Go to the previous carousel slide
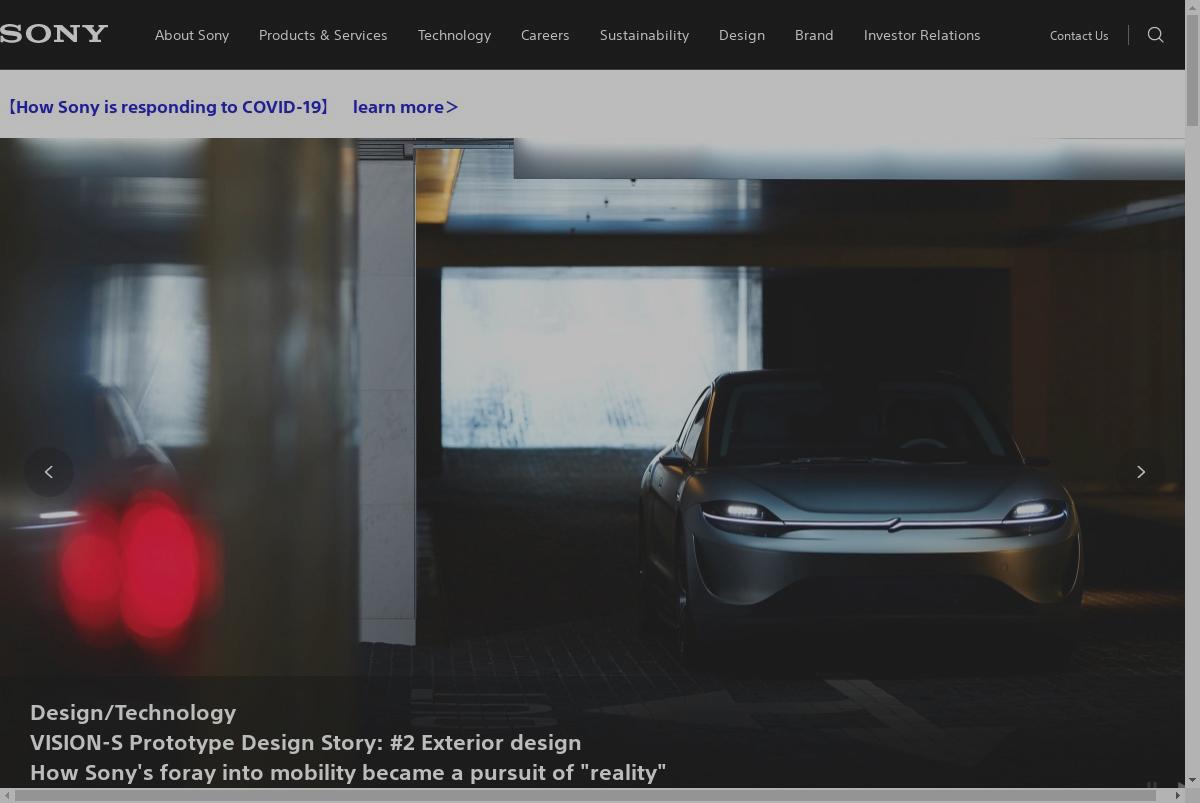This screenshot has height=803, width=1200. [x=49, y=472]
